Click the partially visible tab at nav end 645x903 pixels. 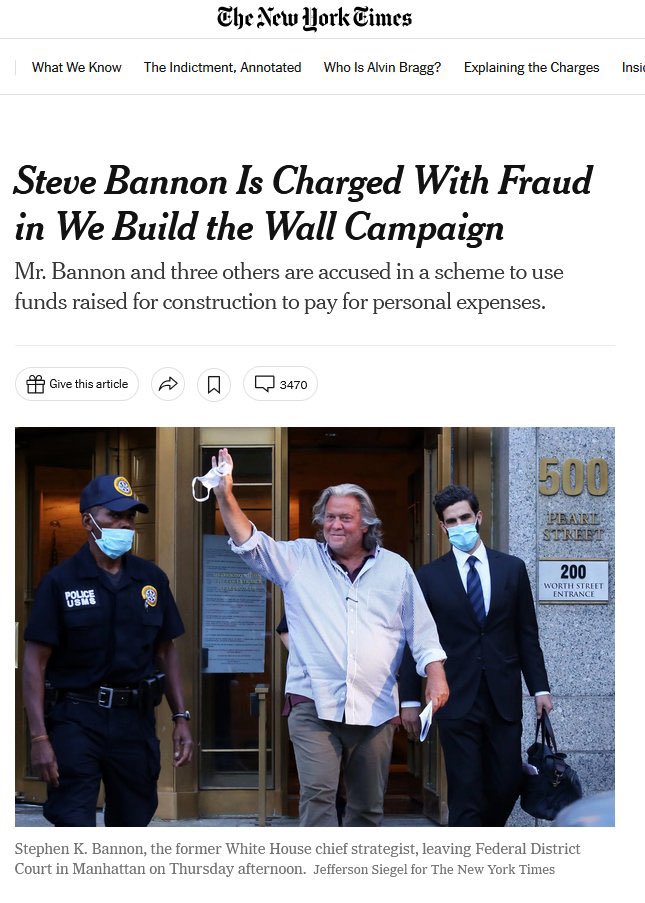[633, 67]
